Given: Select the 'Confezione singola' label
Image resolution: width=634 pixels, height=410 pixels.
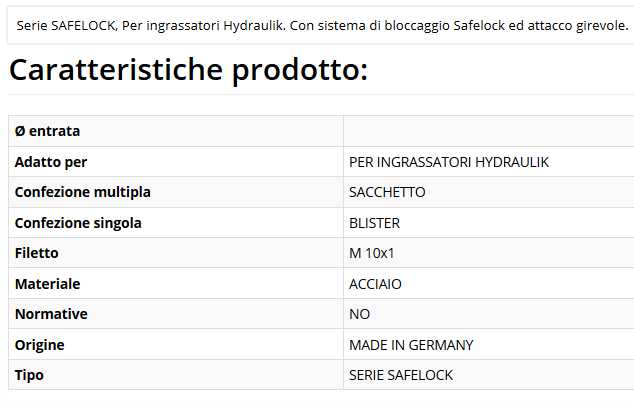Looking at the screenshot, I should [78, 223].
